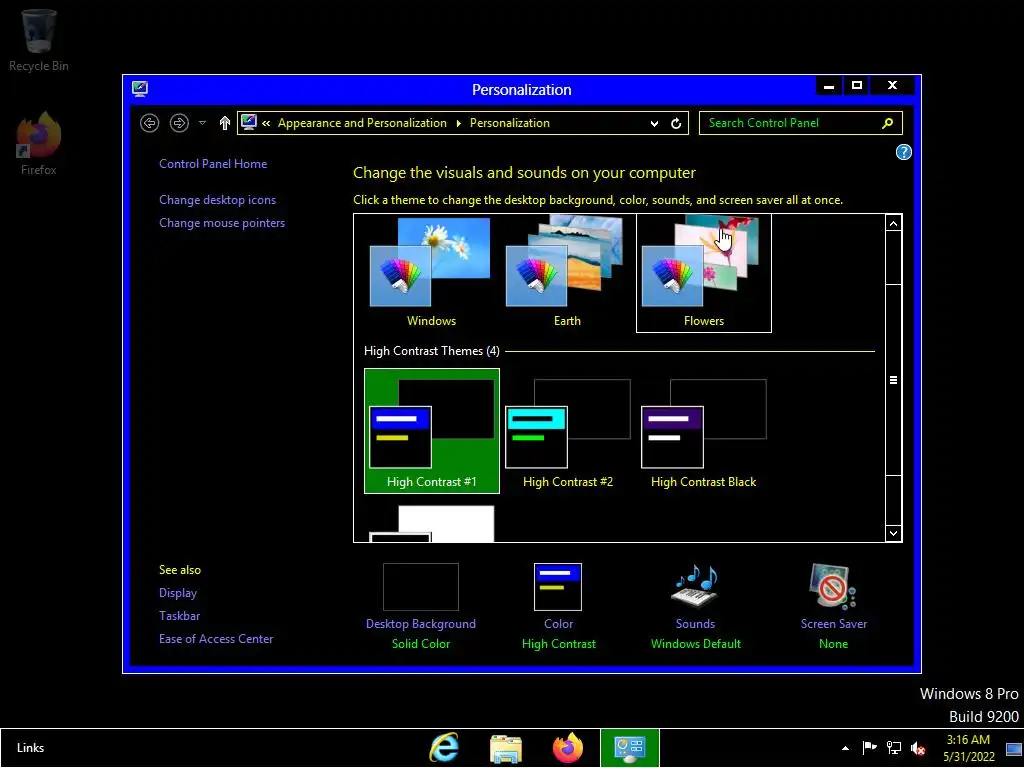Select the High Contrast Black theme
Screen dimensions: 1024x768
tap(703, 431)
